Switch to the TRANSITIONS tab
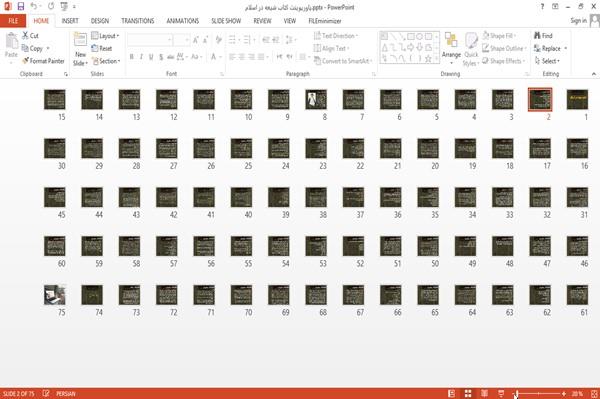 [x=138, y=21]
